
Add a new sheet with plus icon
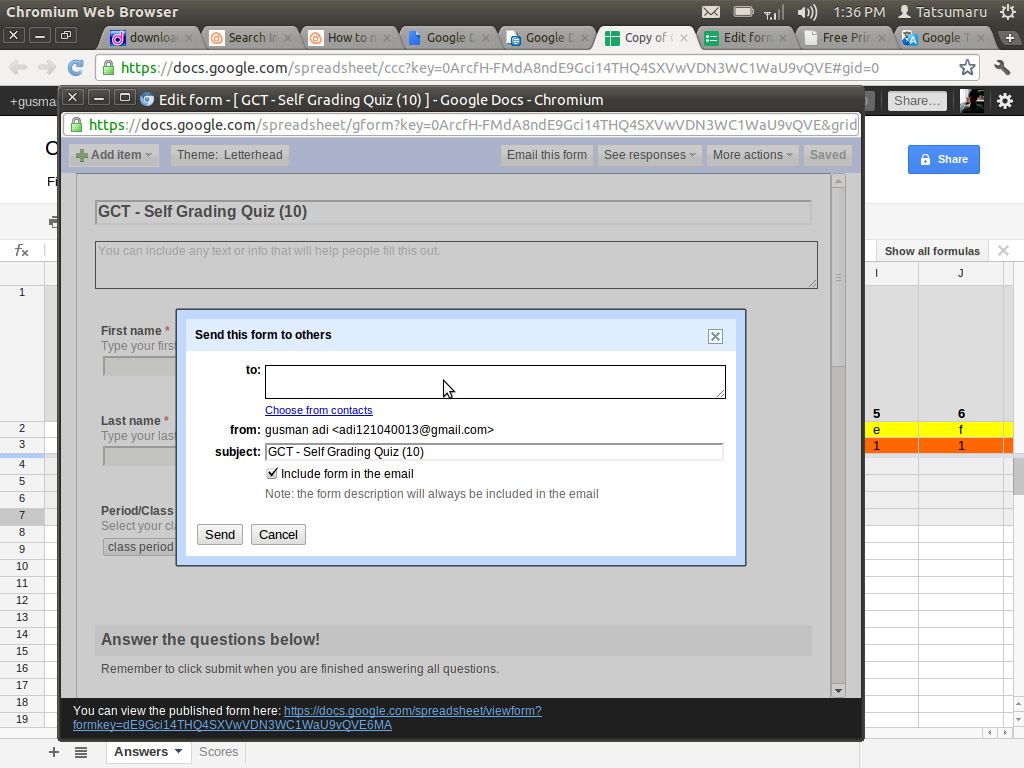pos(54,752)
